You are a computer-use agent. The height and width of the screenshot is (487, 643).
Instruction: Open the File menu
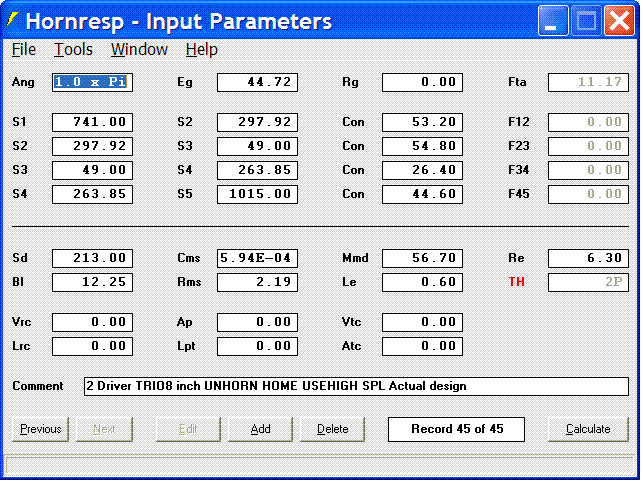pos(24,50)
